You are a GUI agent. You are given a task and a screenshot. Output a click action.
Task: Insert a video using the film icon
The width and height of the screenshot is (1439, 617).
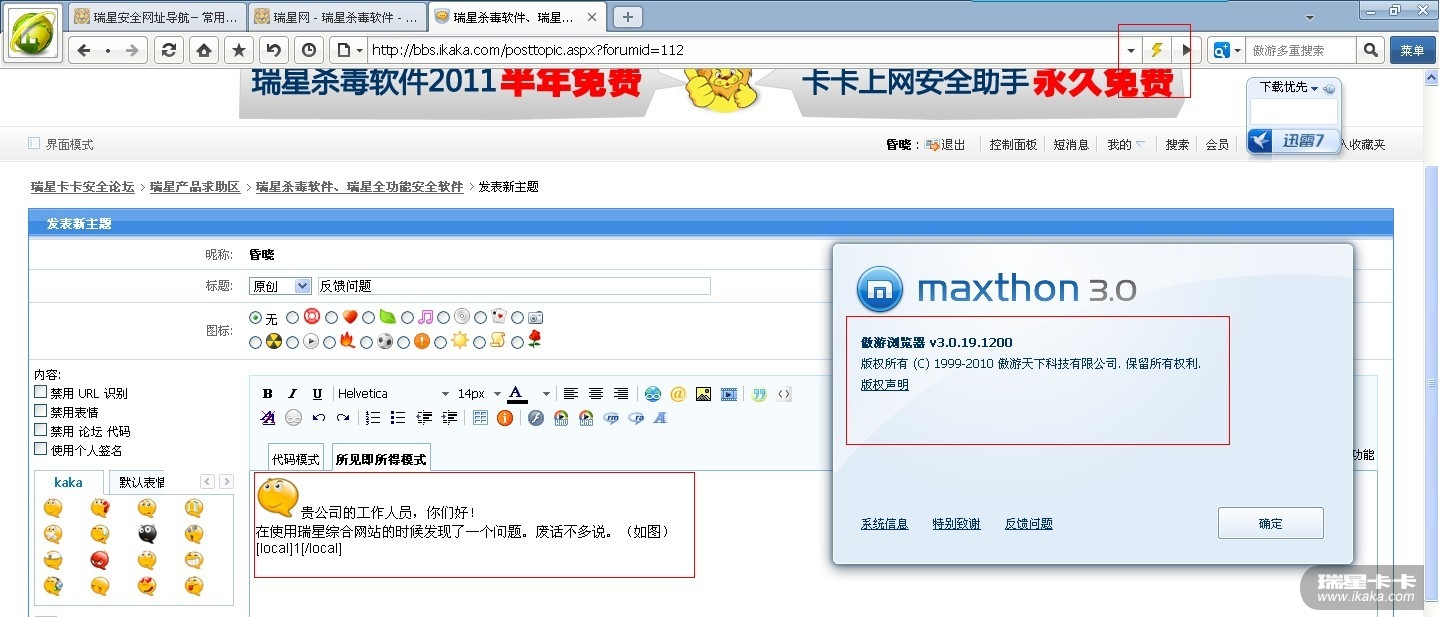[x=729, y=394]
